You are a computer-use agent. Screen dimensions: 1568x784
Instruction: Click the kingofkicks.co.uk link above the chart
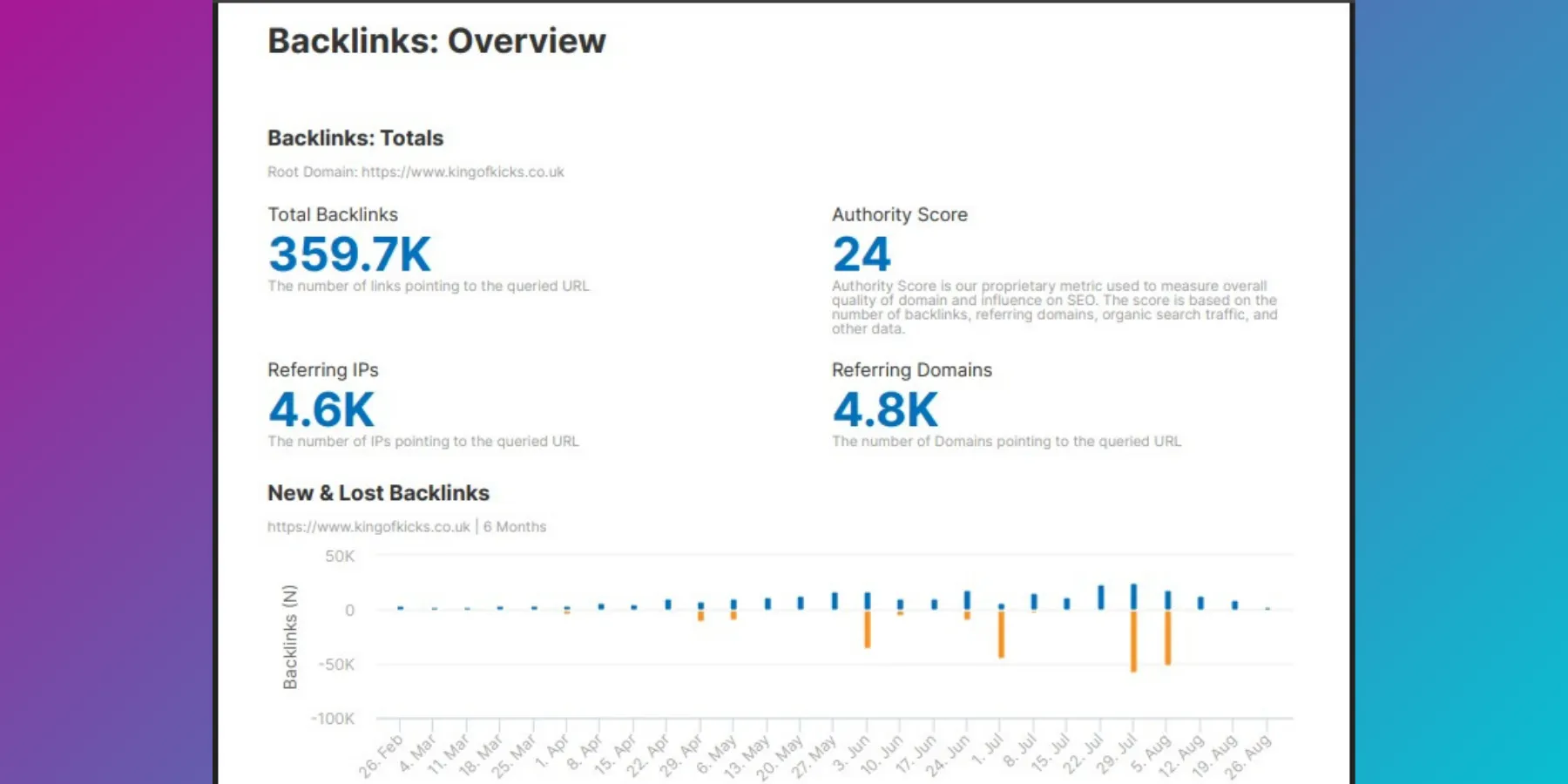click(x=368, y=526)
